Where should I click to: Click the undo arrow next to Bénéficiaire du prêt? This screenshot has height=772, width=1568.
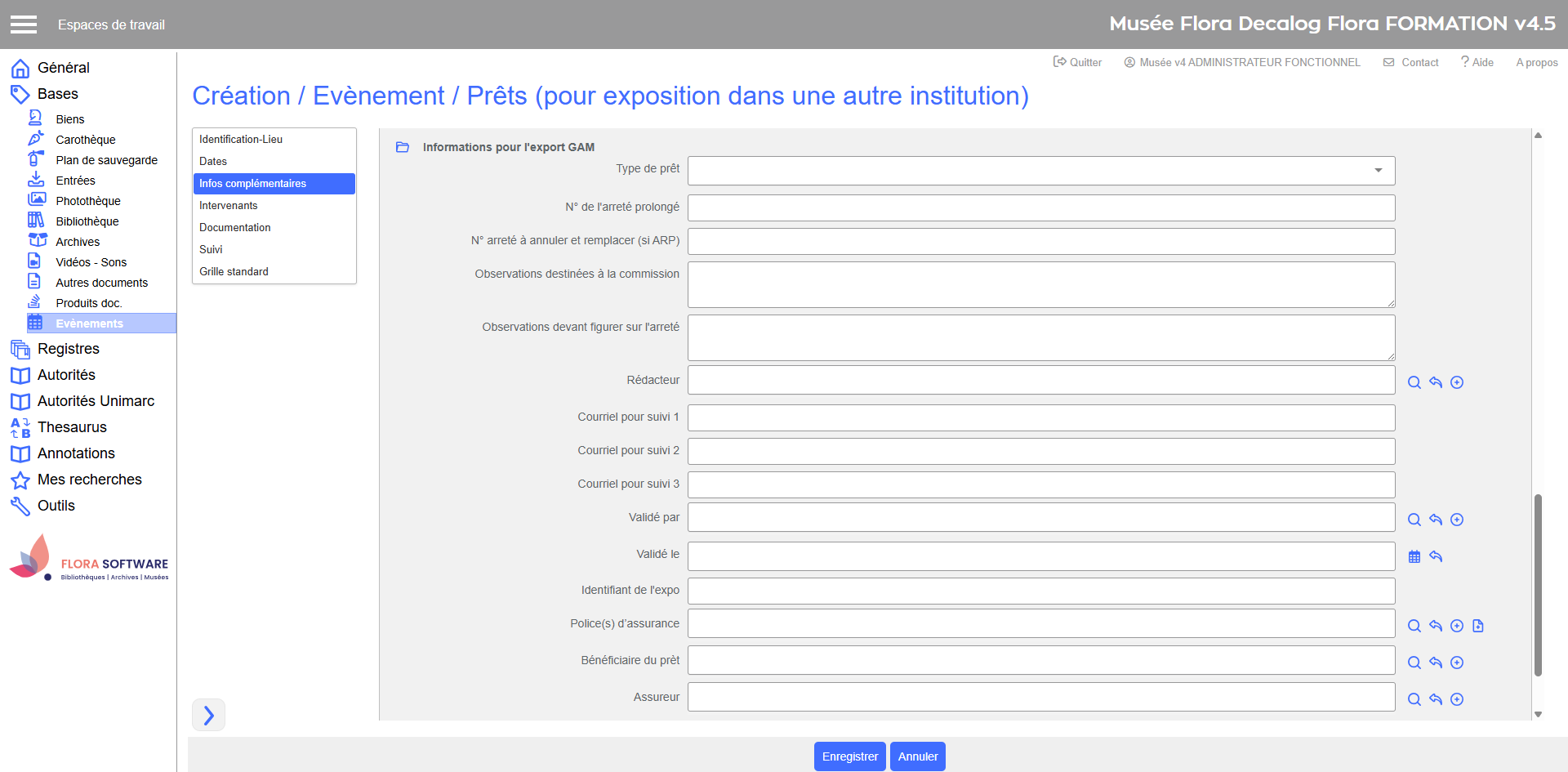(1436, 663)
